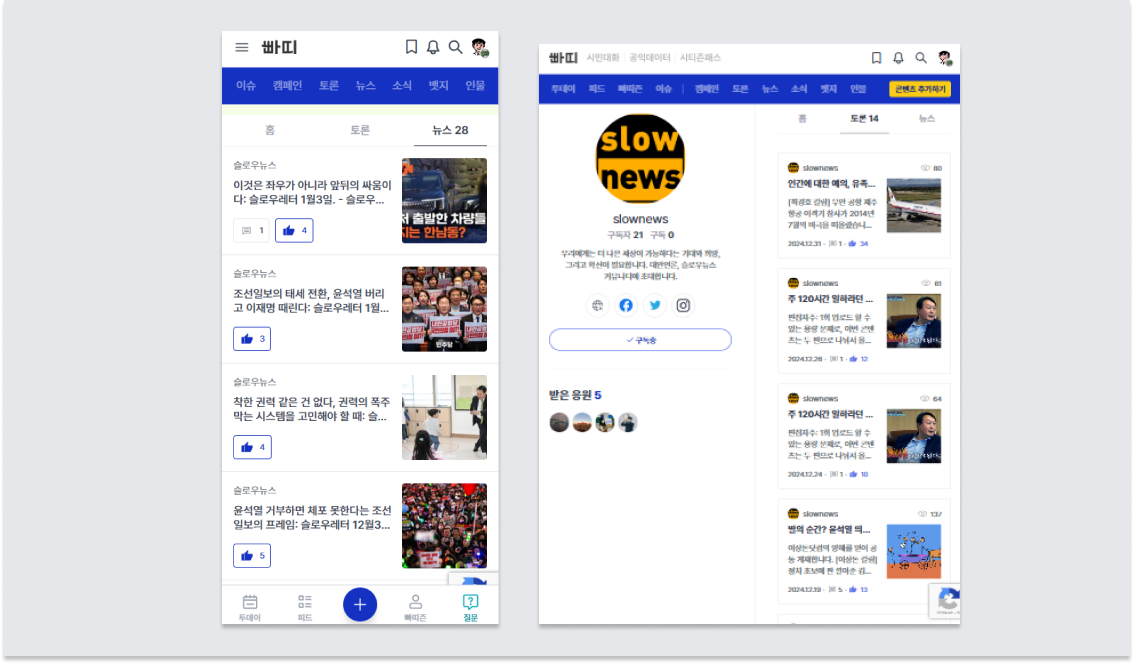
Task: Click the comment count 1 on first mobile article
Action: [x=252, y=230]
